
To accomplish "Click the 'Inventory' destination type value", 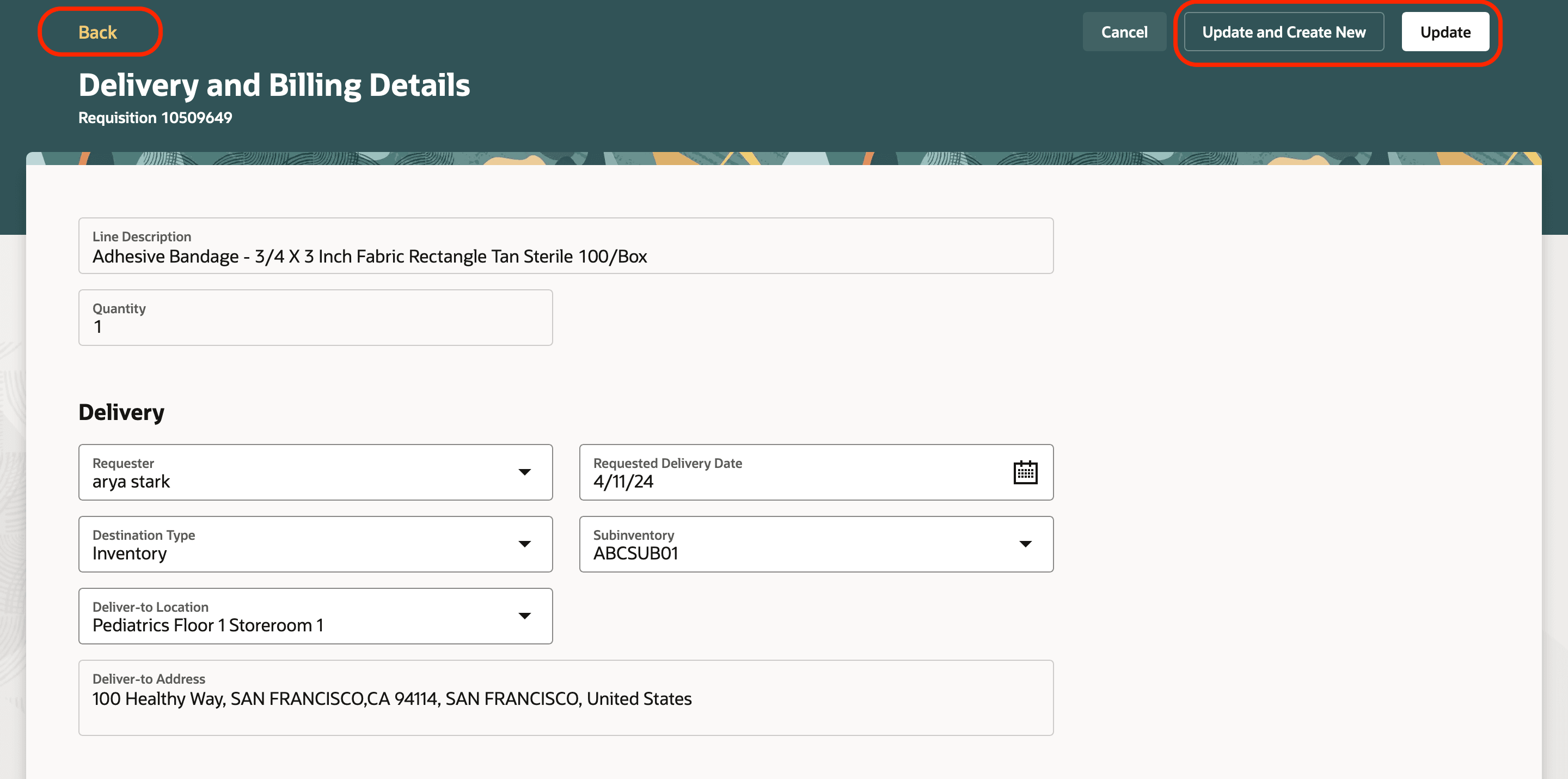I will (x=129, y=553).
